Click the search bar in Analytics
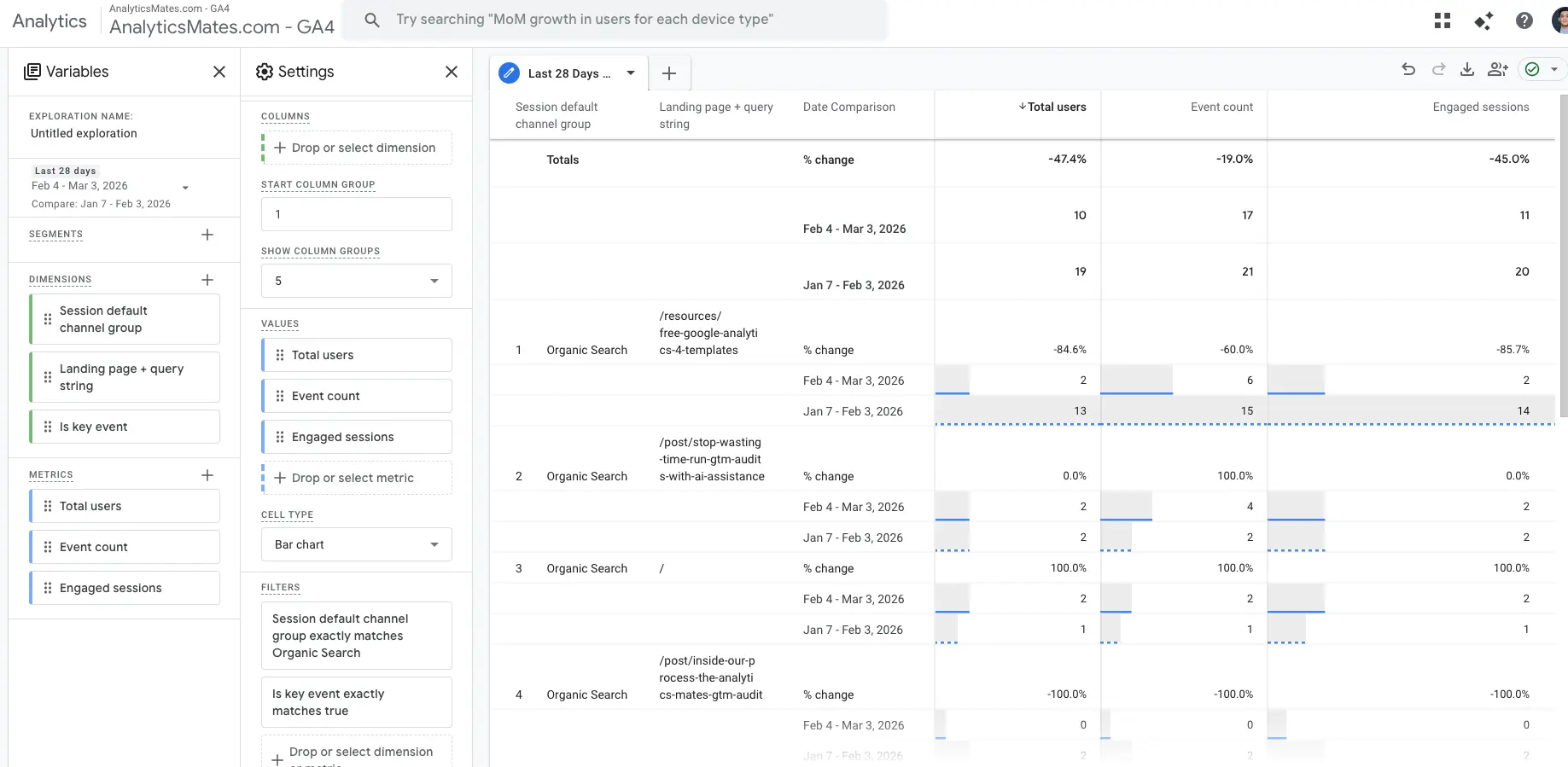1568x767 pixels. pyautogui.click(x=615, y=20)
